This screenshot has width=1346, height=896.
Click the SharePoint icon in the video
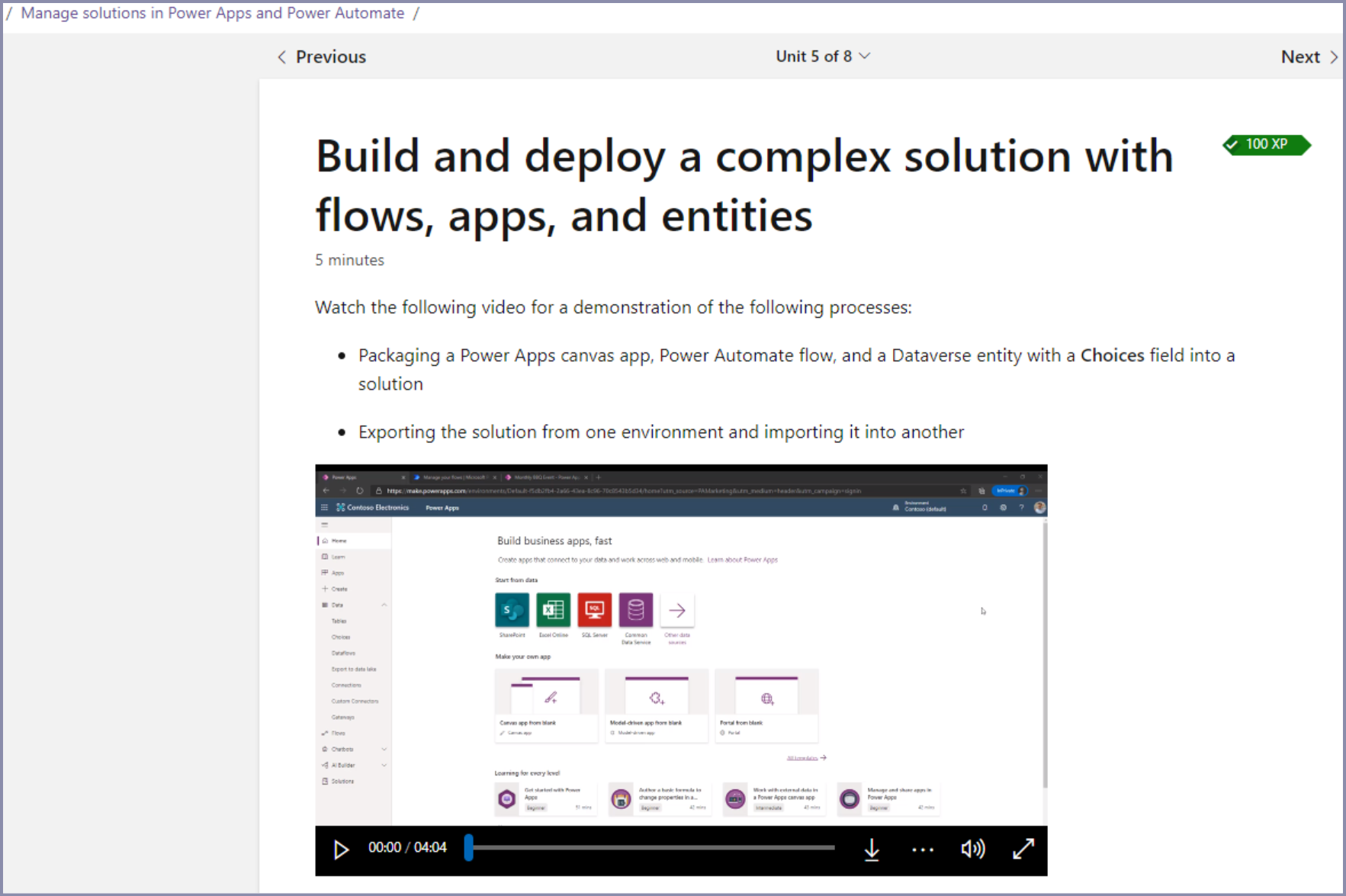coord(512,610)
